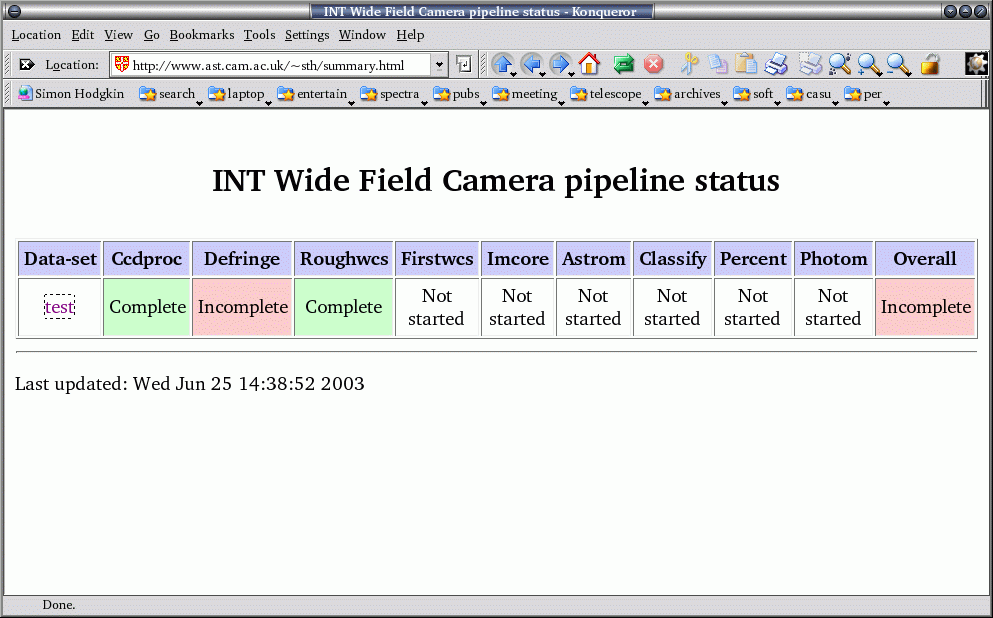993x618 pixels.
Task: Click the green Reload icon
Action: [x=624, y=65]
